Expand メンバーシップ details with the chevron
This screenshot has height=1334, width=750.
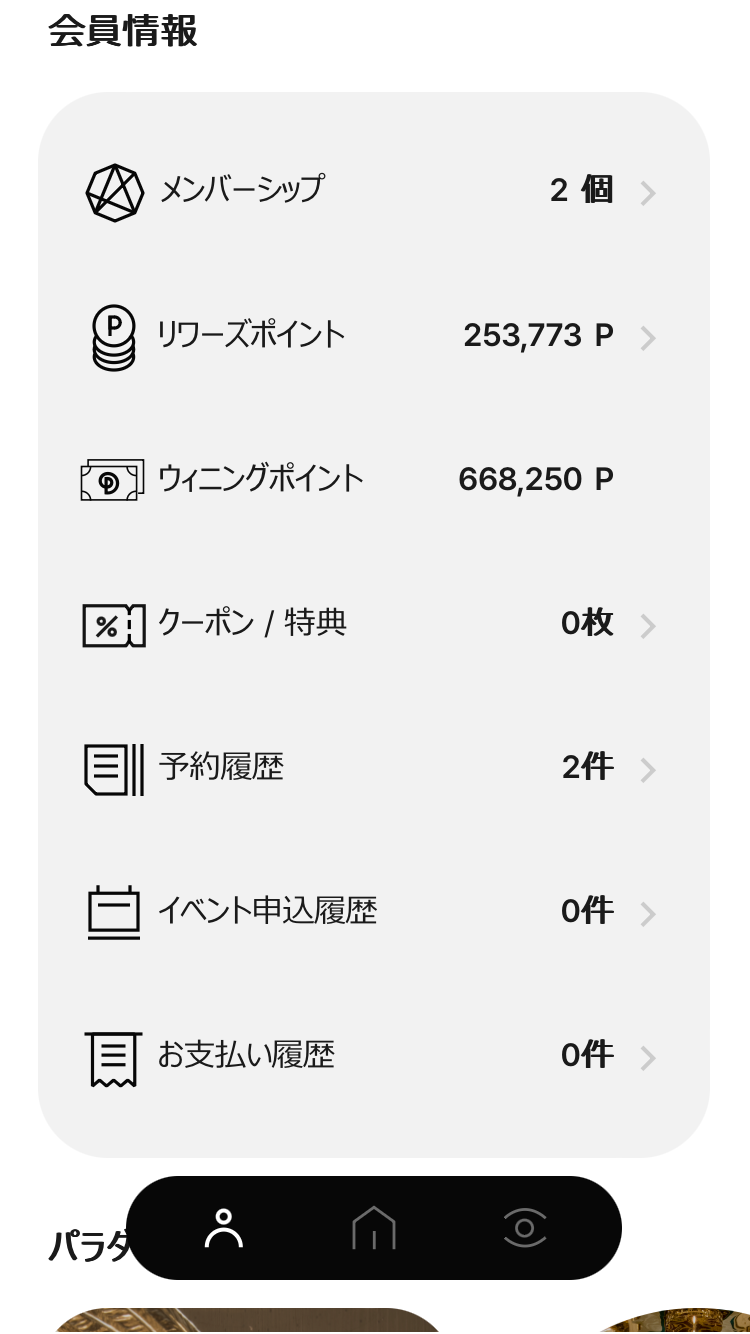click(648, 193)
